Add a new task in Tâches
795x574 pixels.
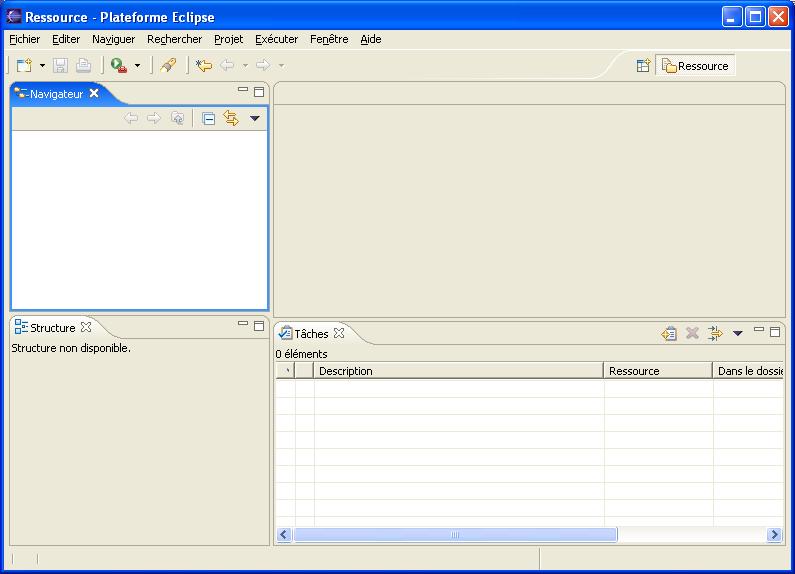point(669,333)
